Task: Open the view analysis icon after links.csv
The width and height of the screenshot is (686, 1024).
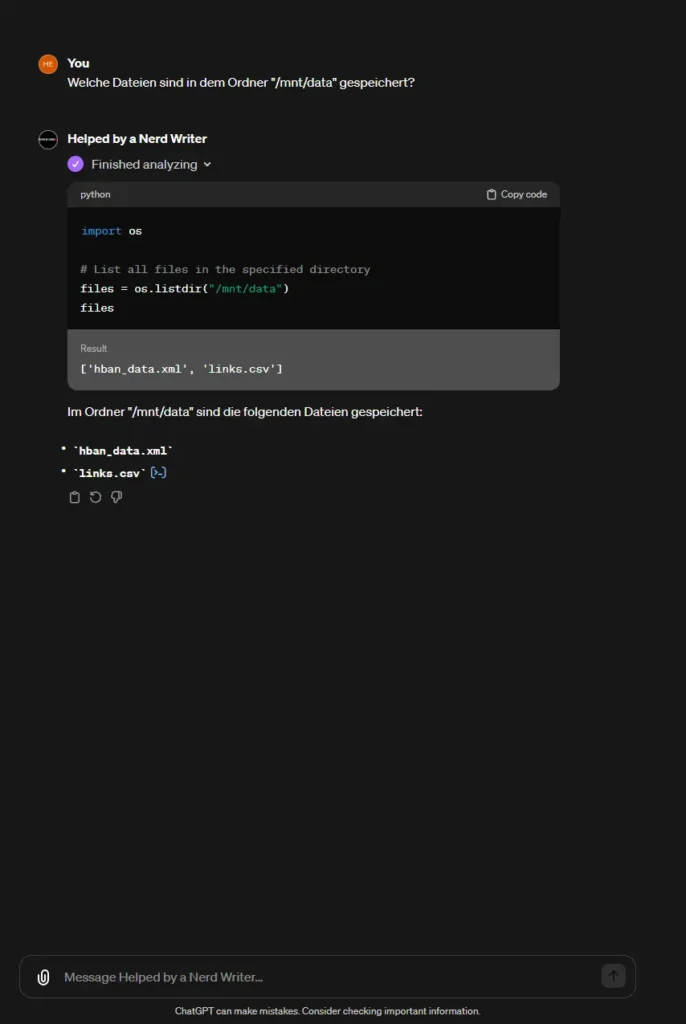Action: click(x=158, y=472)
